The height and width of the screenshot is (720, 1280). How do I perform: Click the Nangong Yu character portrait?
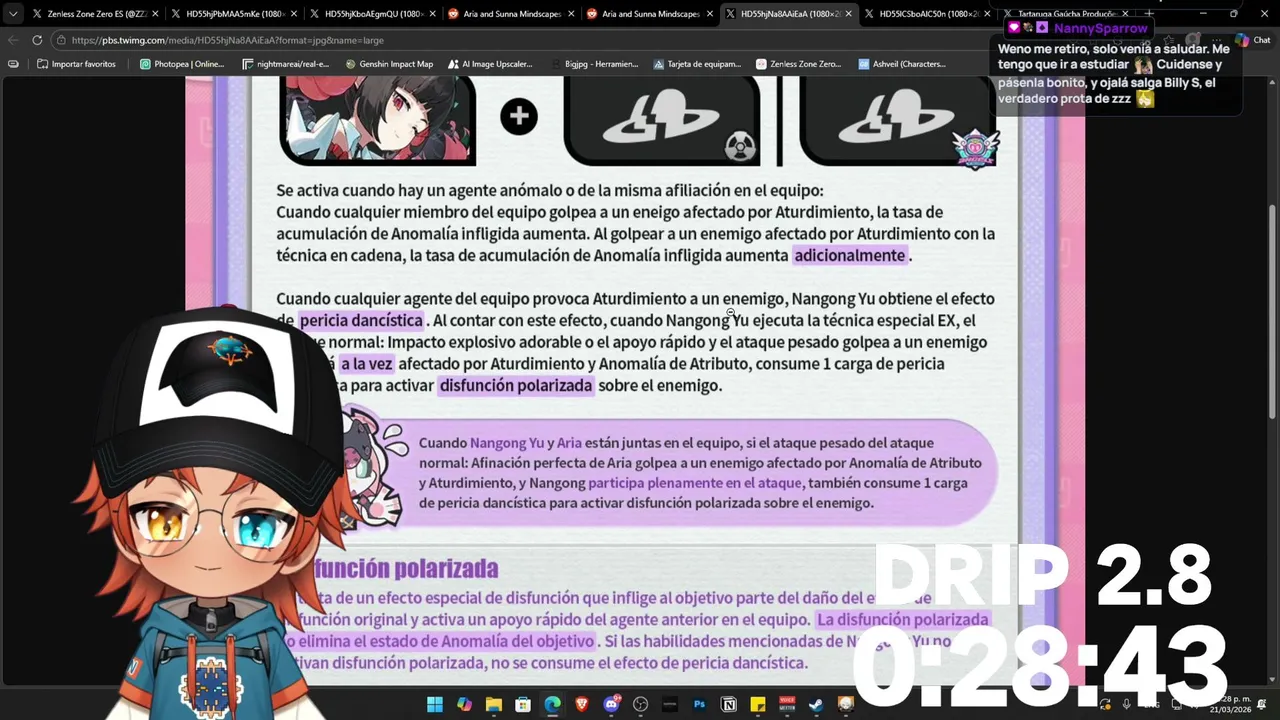pos(377,118)
